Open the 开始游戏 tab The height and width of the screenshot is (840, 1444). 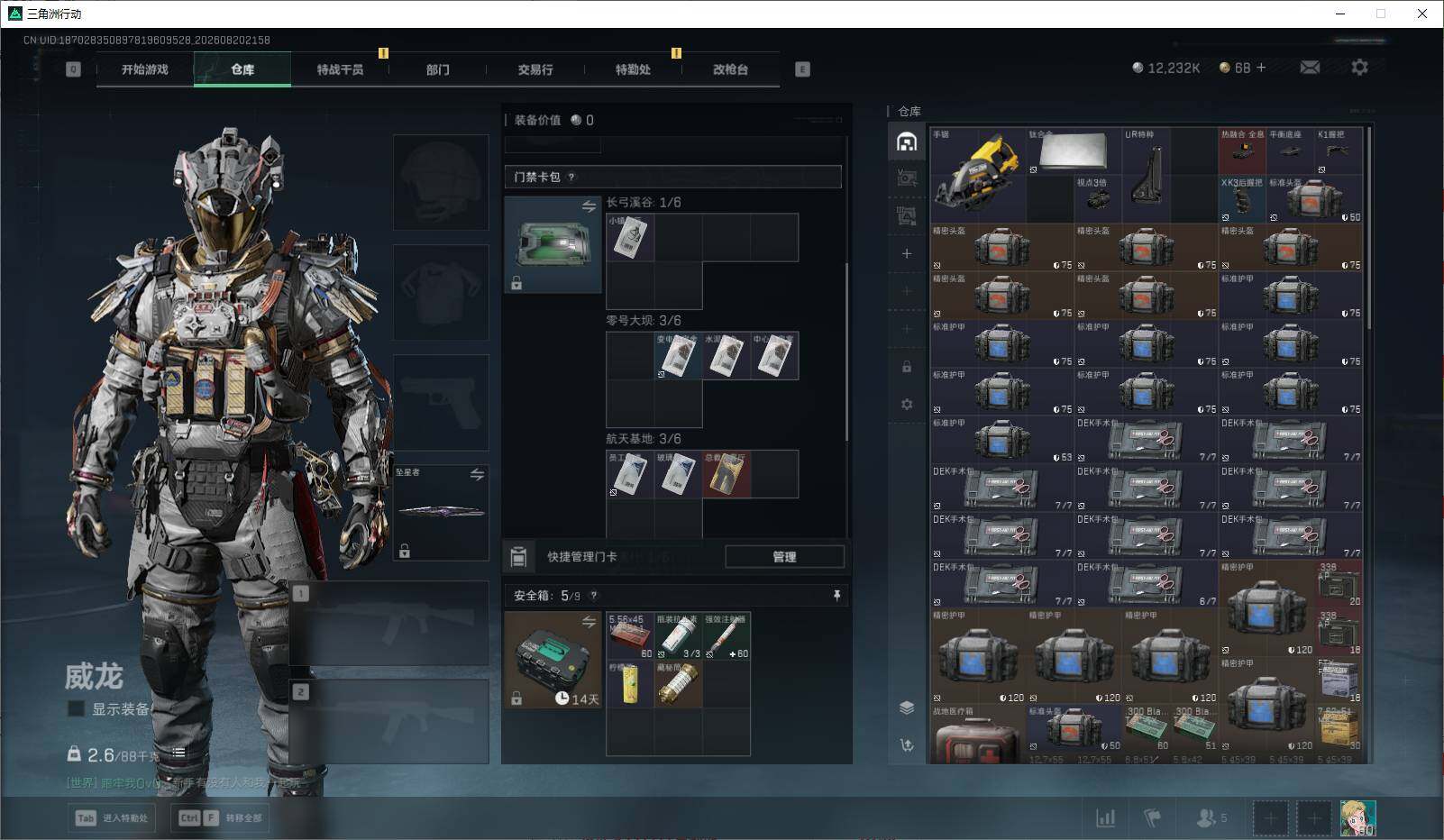click(x=145, y=69)
